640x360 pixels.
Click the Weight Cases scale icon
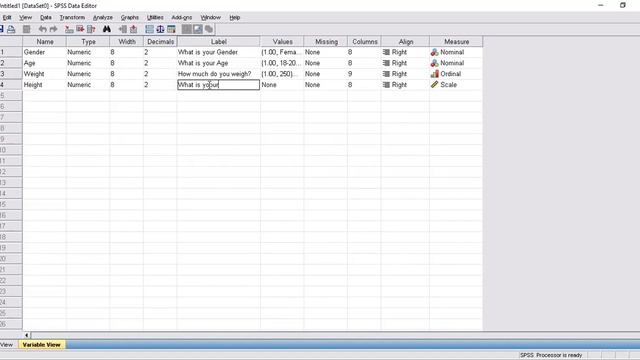(160, 29)
